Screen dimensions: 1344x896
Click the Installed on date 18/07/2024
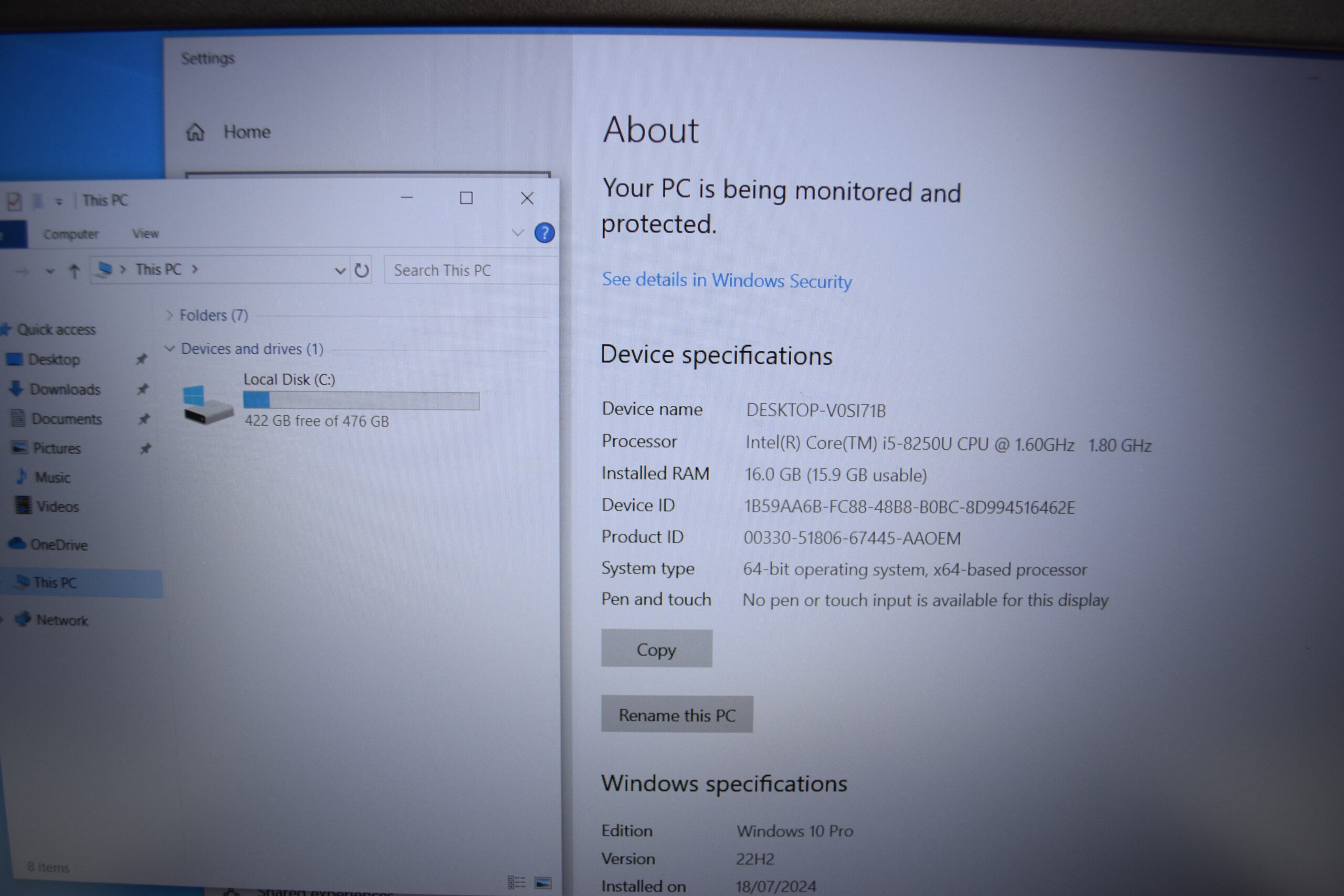[x=775, y=886]
